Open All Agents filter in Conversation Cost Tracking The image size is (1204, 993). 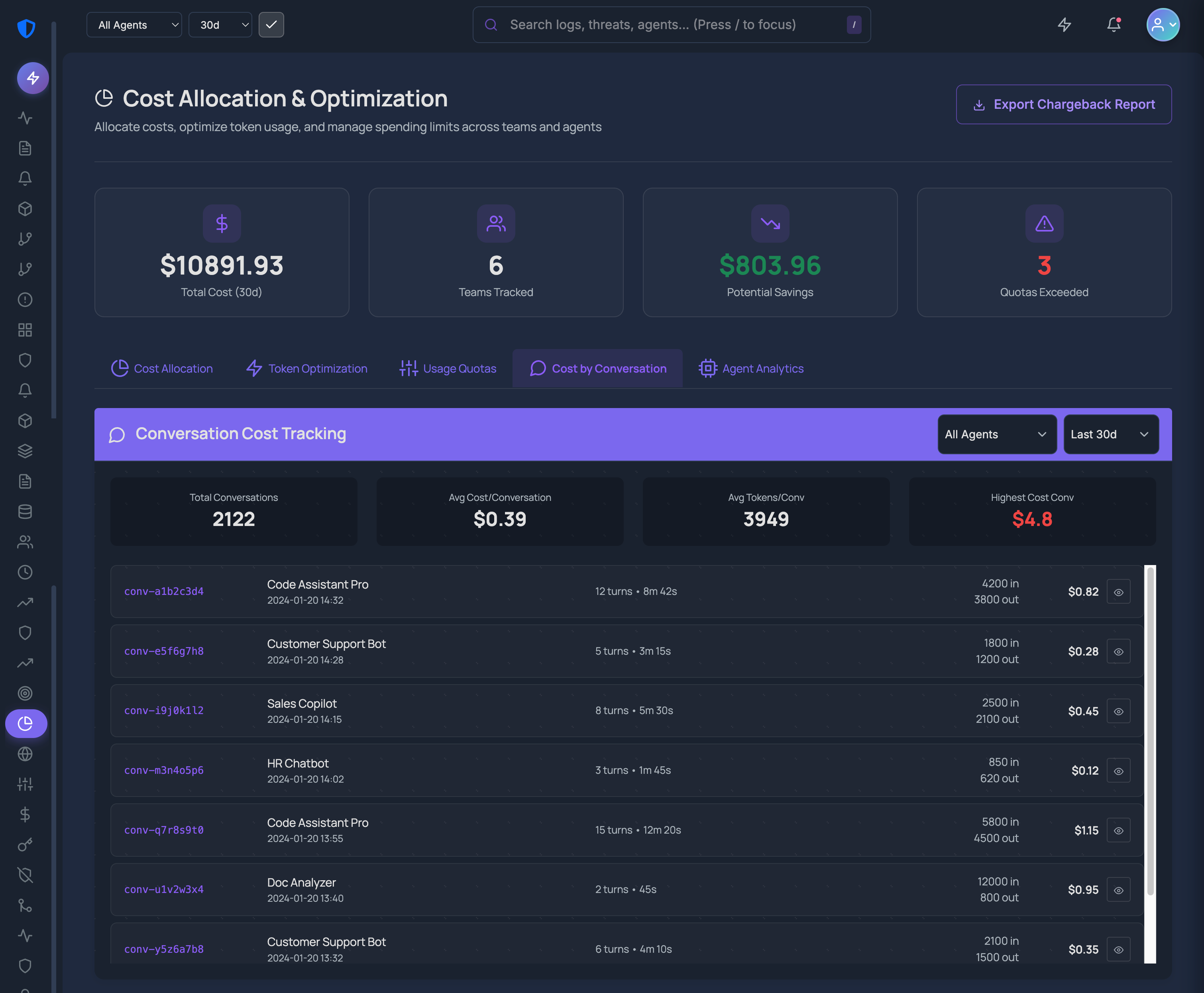coord(996,434)
